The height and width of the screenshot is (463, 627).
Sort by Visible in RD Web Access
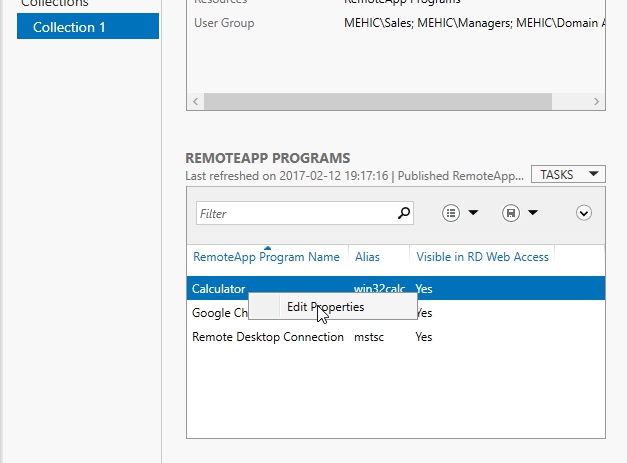482,257
